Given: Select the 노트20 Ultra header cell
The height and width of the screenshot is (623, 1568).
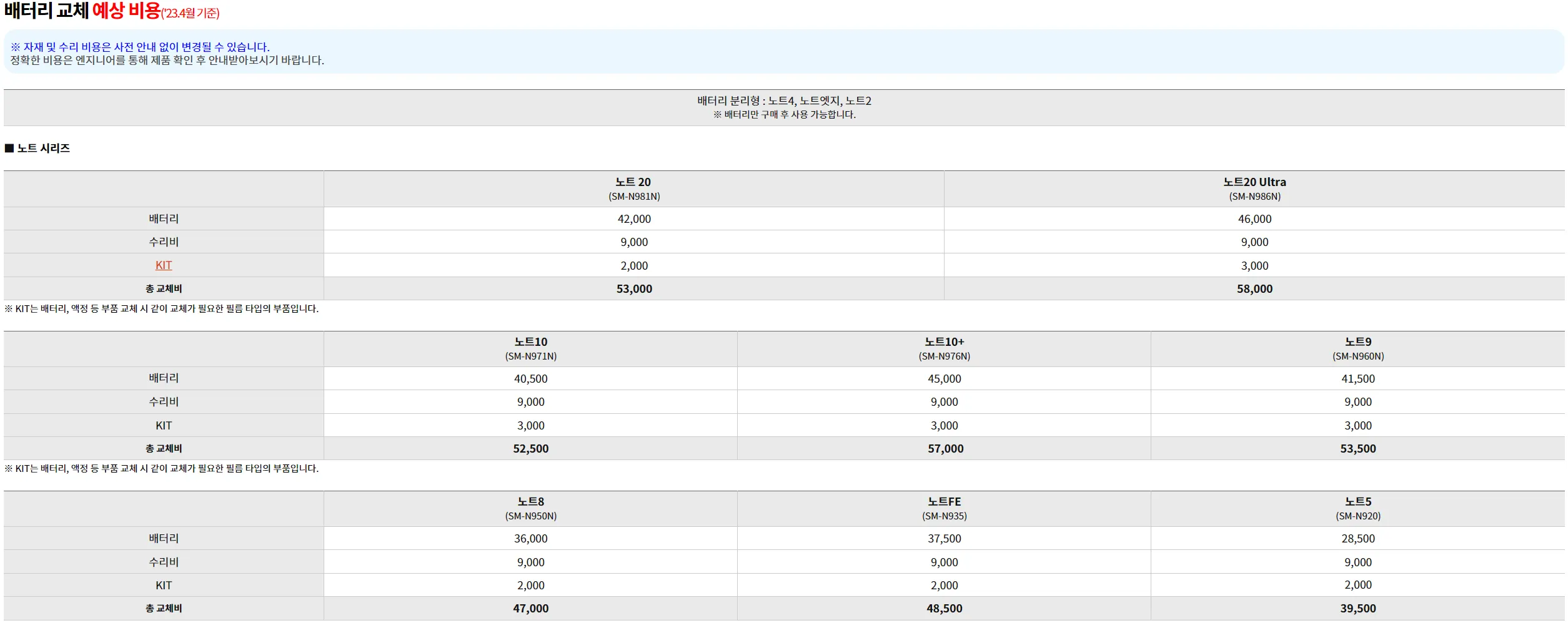Looking at the screenshot, I should point(1254,189).
